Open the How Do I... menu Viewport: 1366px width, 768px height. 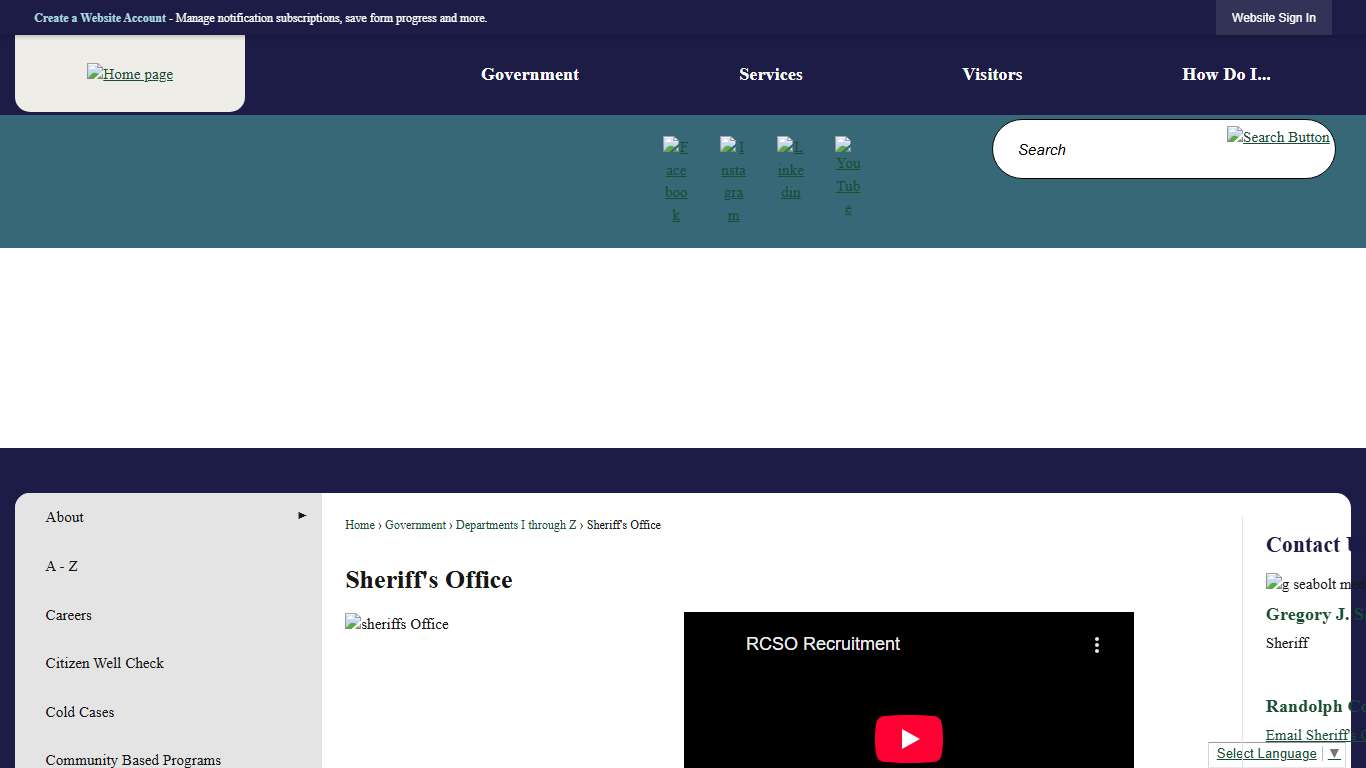point(1225,75)
